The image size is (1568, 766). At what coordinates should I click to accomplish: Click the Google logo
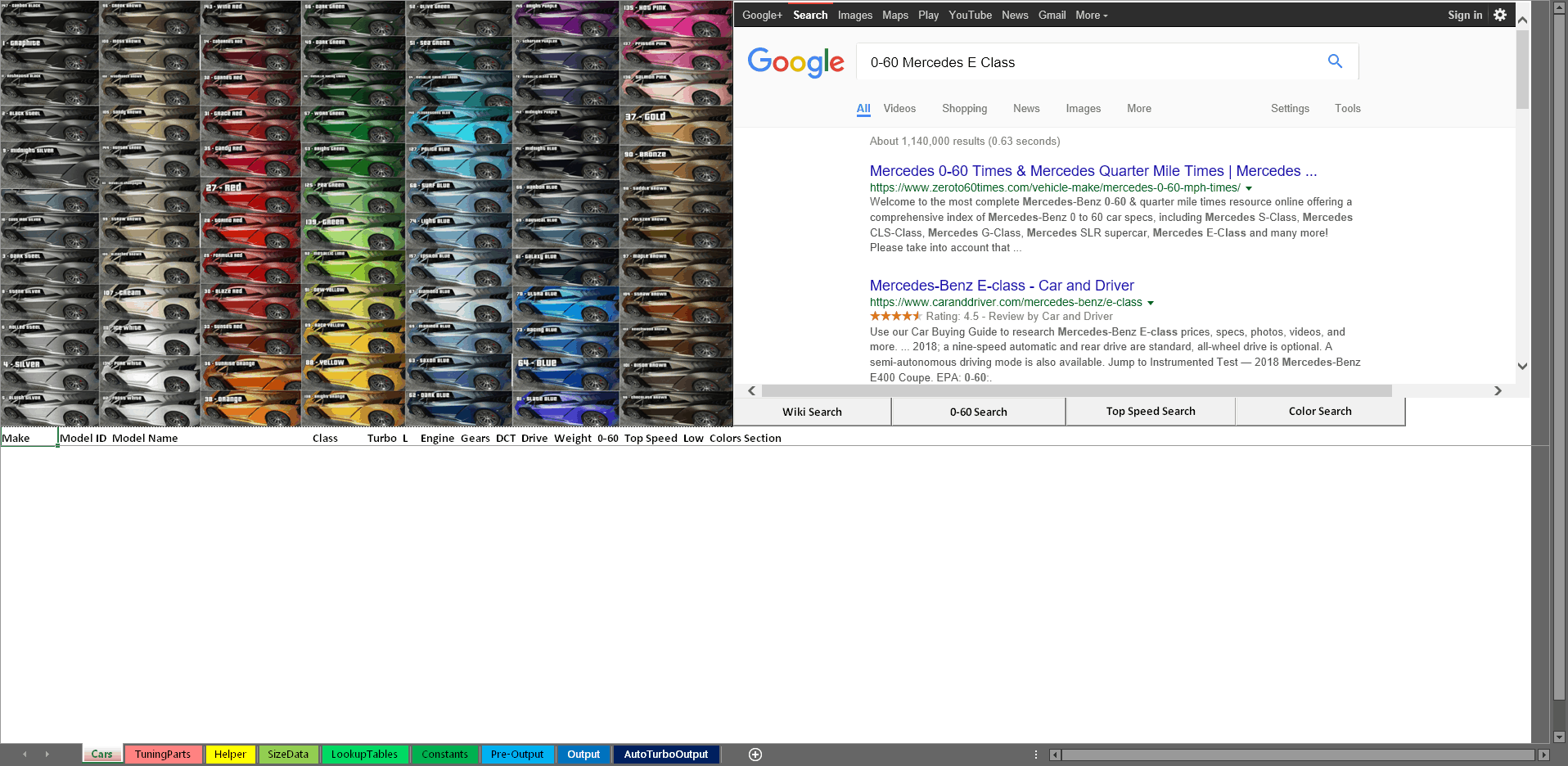[795, 62]
